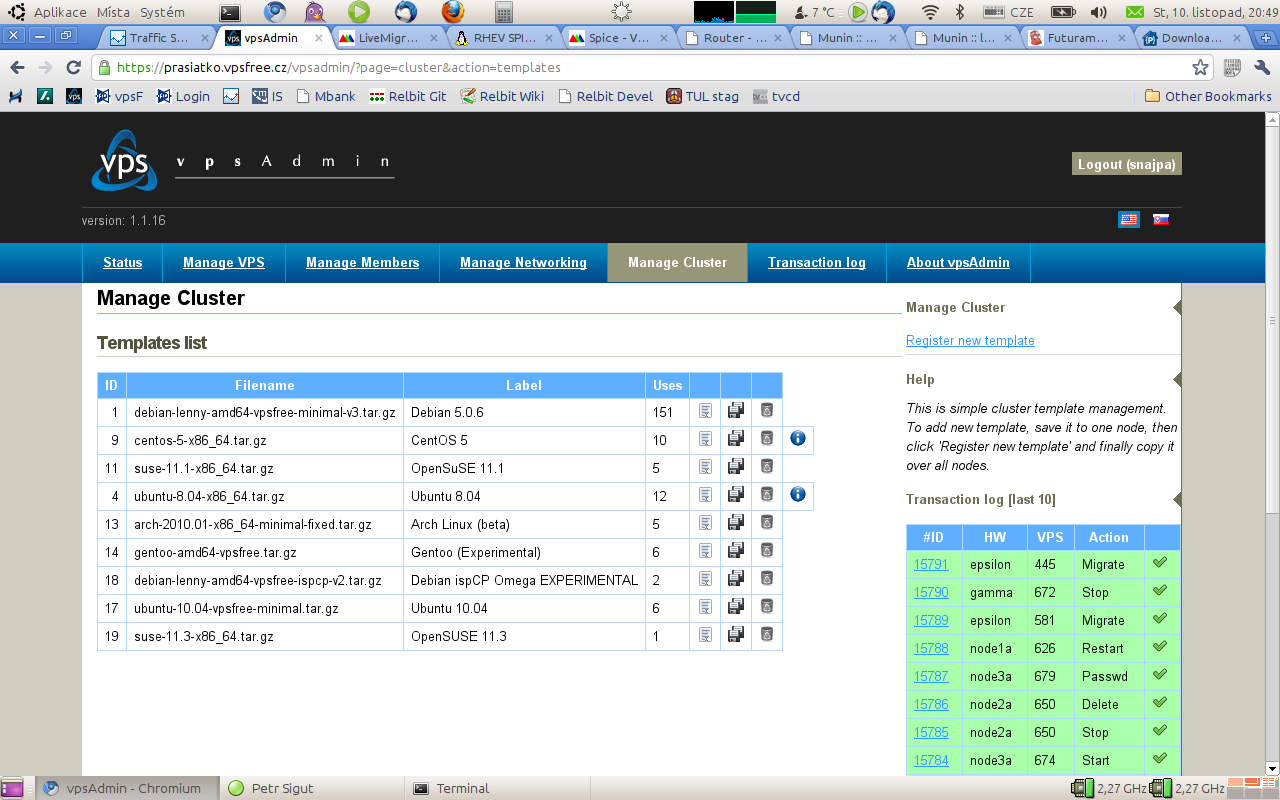Open the About vpsAdmin tab
Viewport: 1280px width, 800px height.
pyautogui.click(x=958, y=263)
